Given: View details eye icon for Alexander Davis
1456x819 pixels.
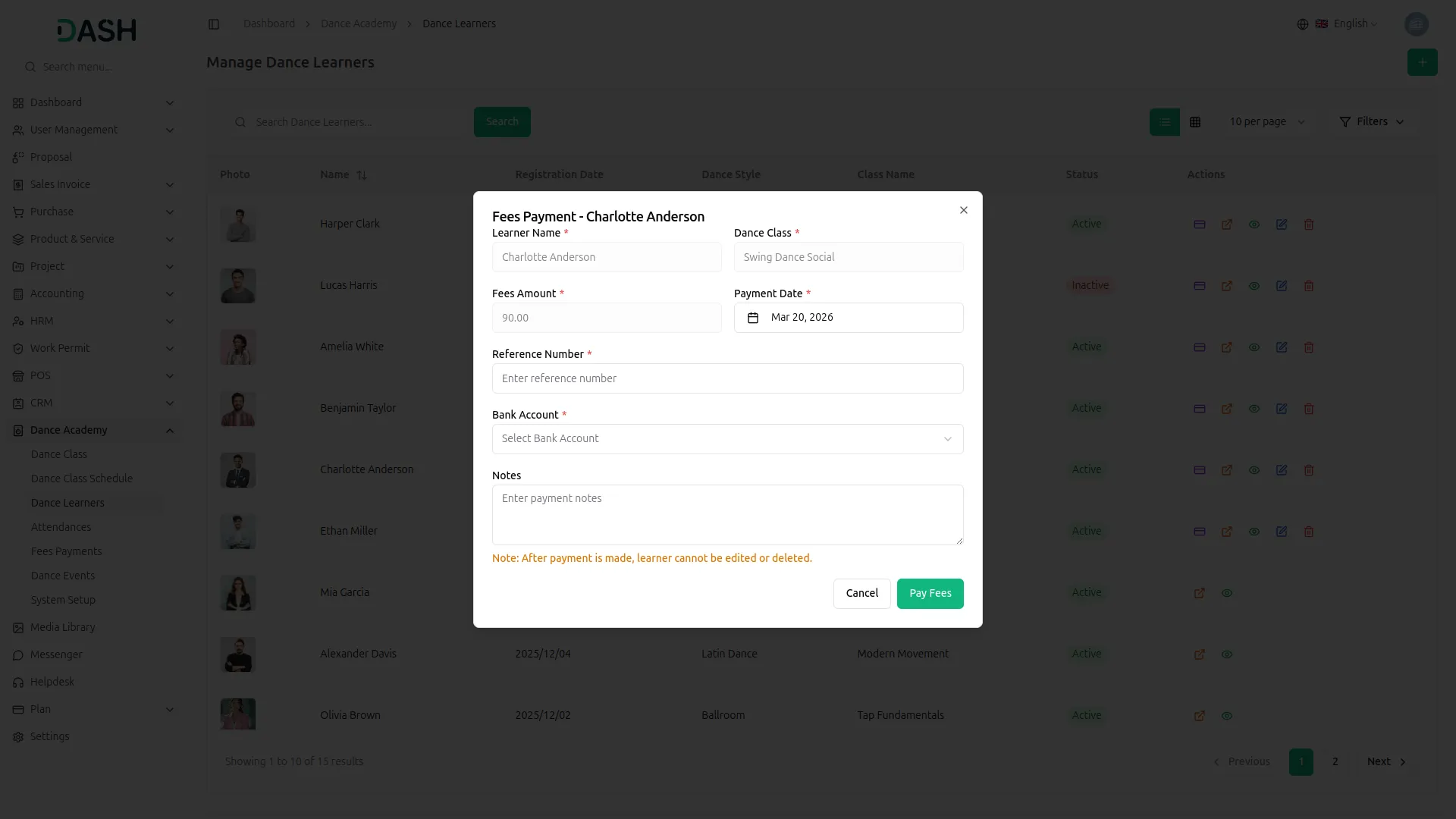Looking at the screenshot, I should [1226, 654].
